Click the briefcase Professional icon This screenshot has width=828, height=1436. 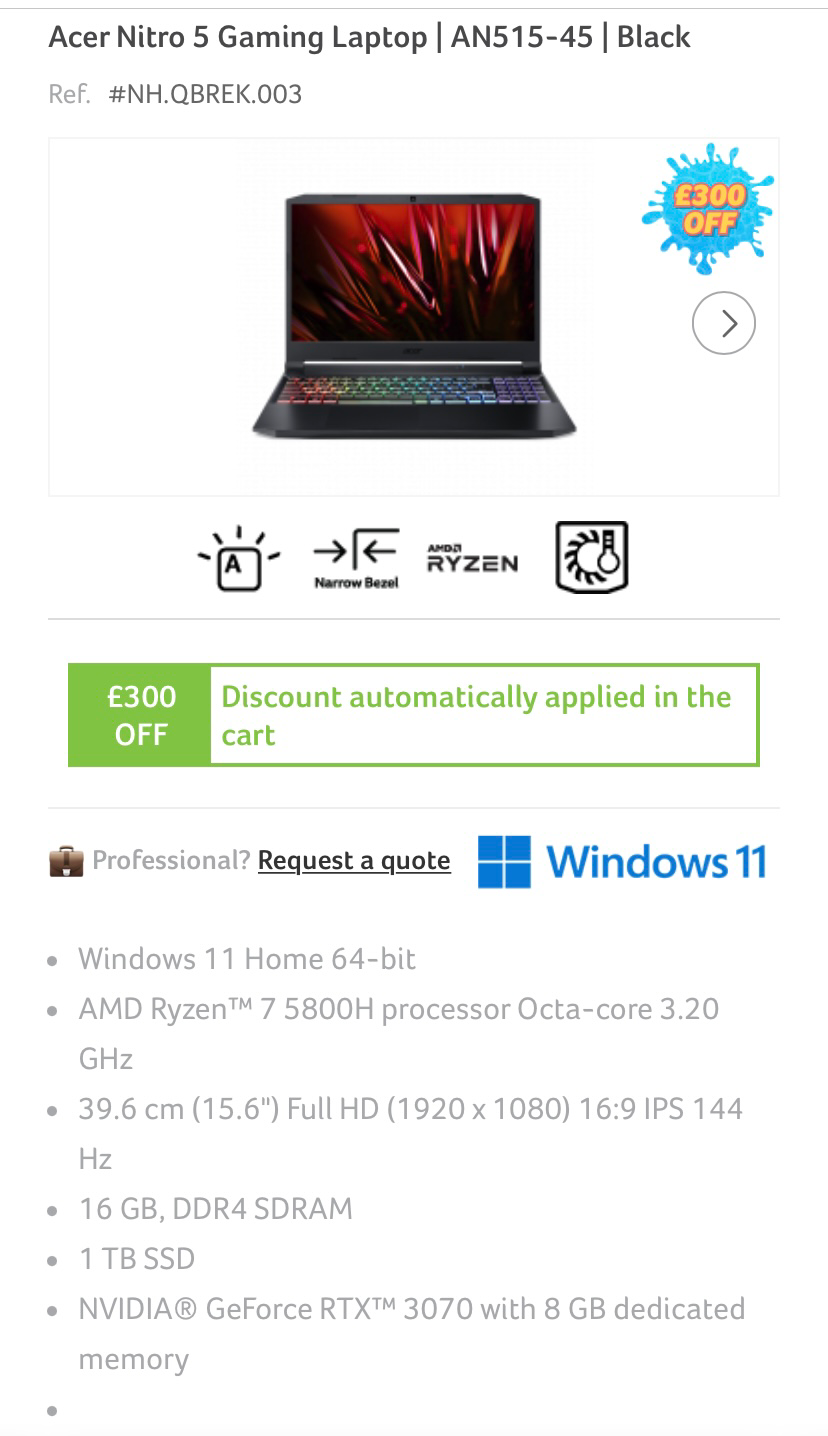coord(66,860)
